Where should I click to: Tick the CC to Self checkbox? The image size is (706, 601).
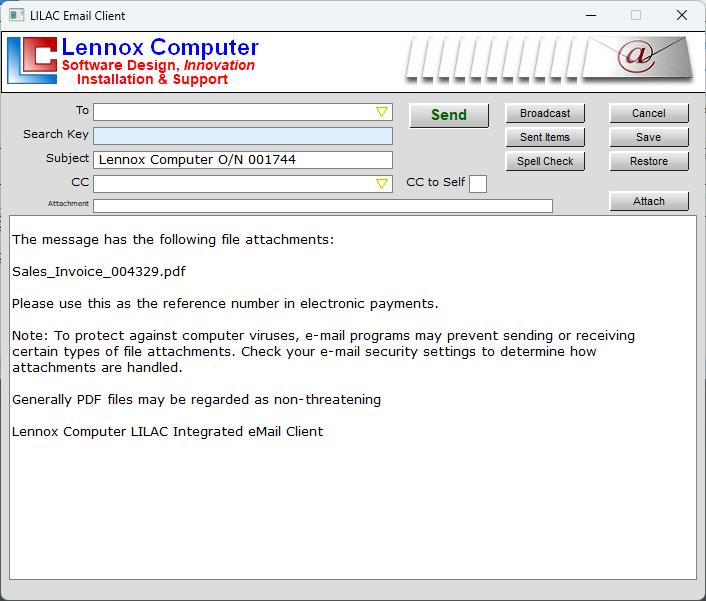[478, 183]
